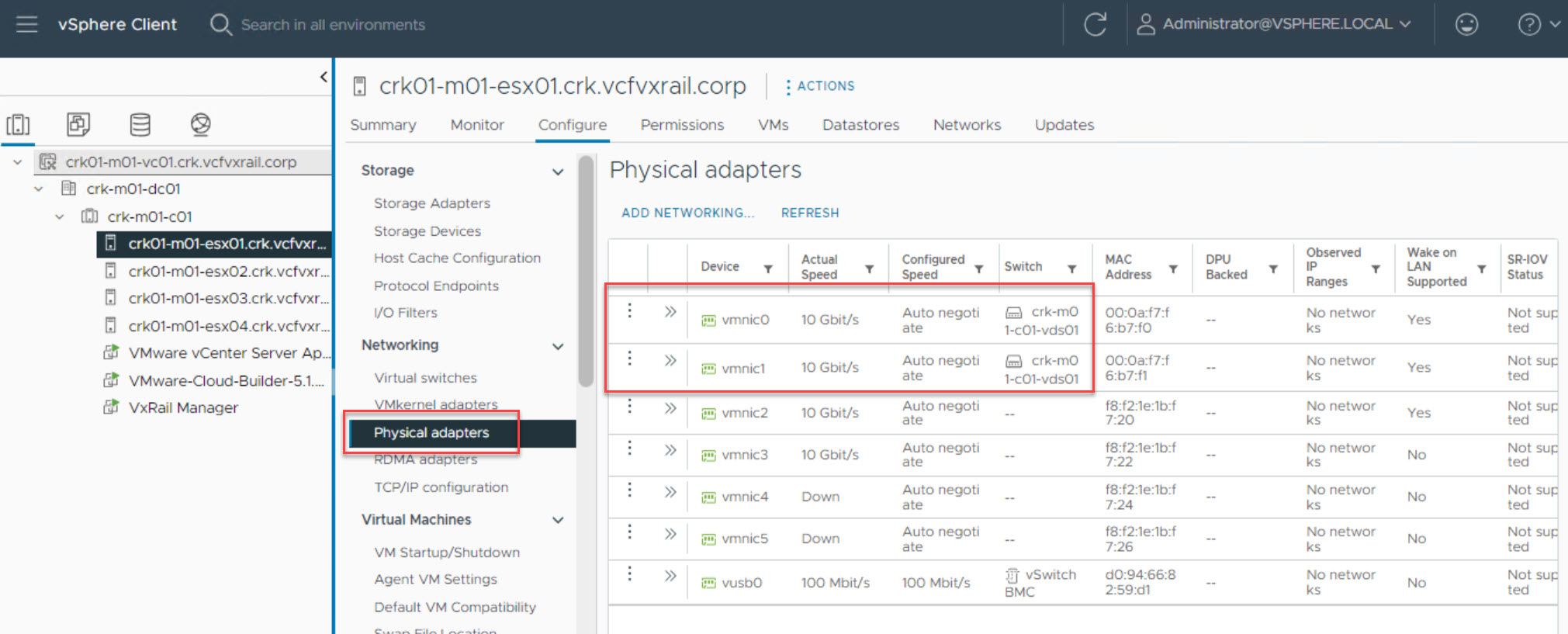Click the ADD NETWORKING link
This screenshot has height=634, width=1568.
tap(687, 213)
